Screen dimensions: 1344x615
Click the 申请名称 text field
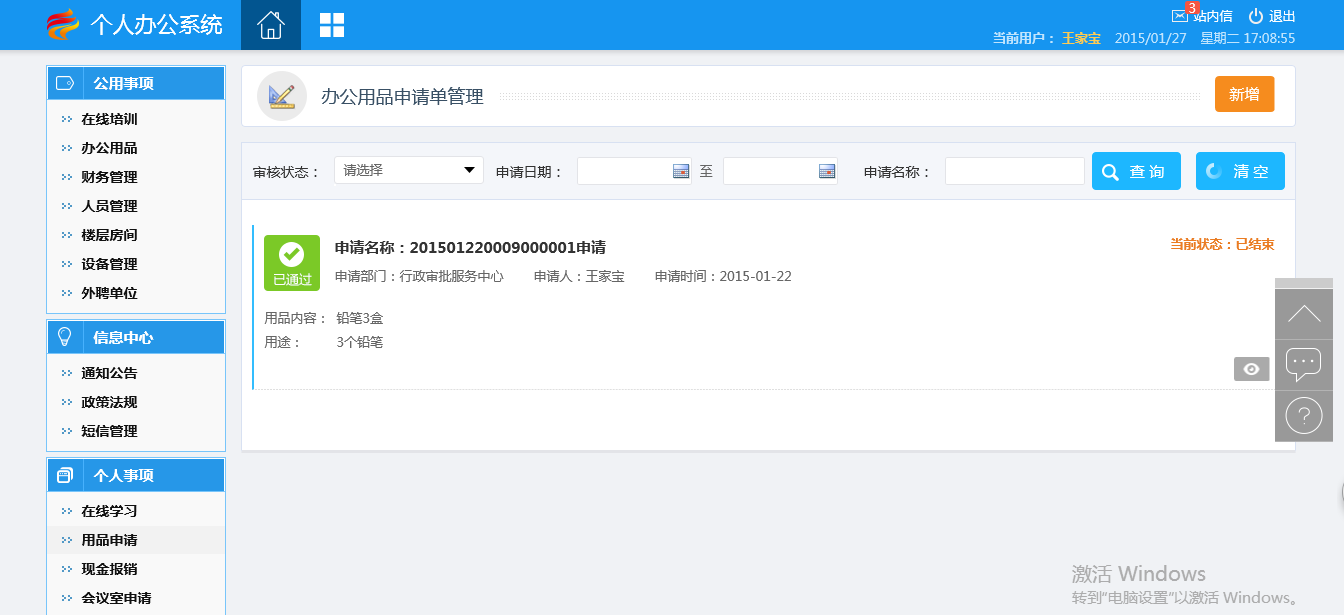coord(1014,171)
